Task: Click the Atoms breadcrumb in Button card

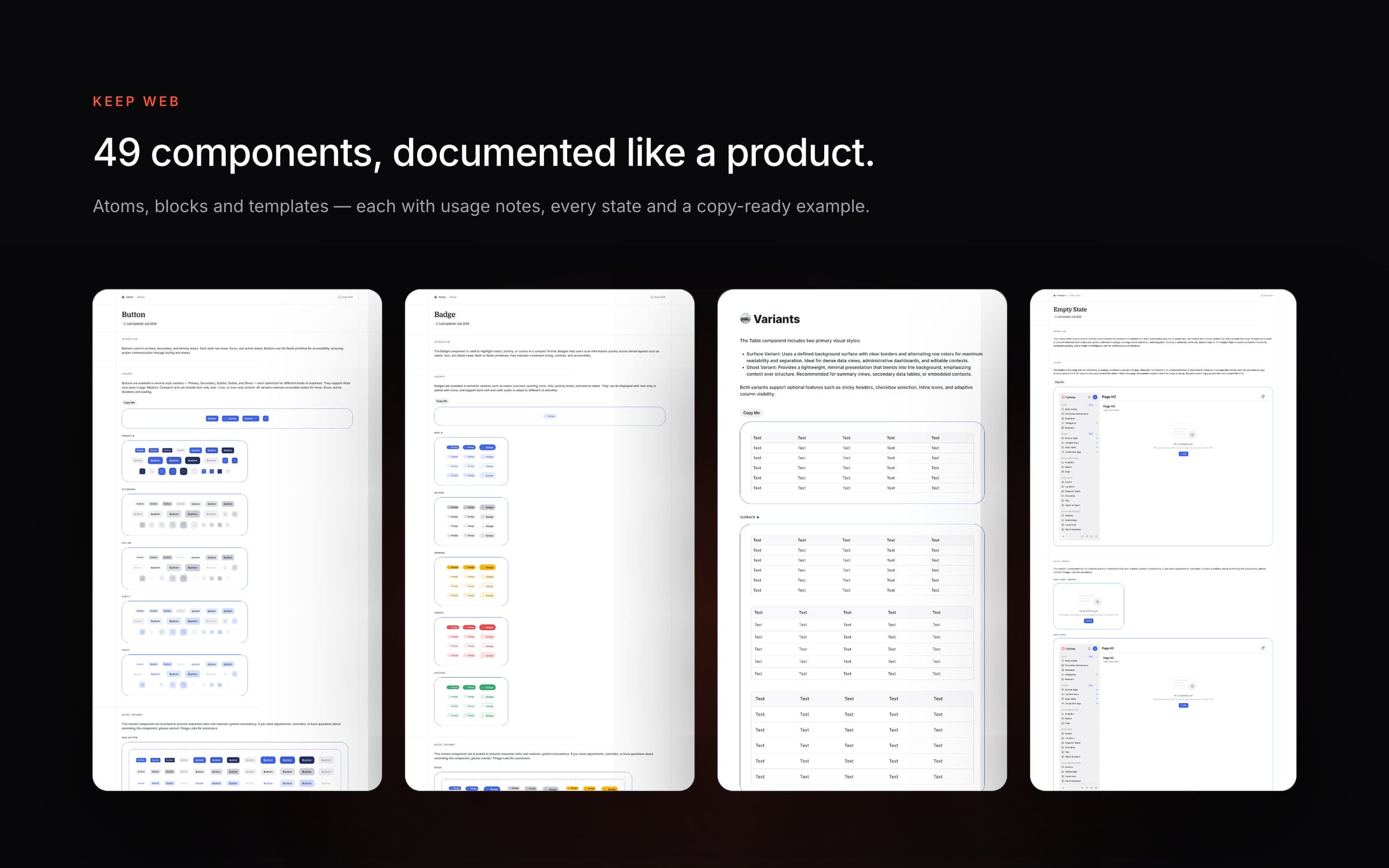Action: tap(130, 297)
